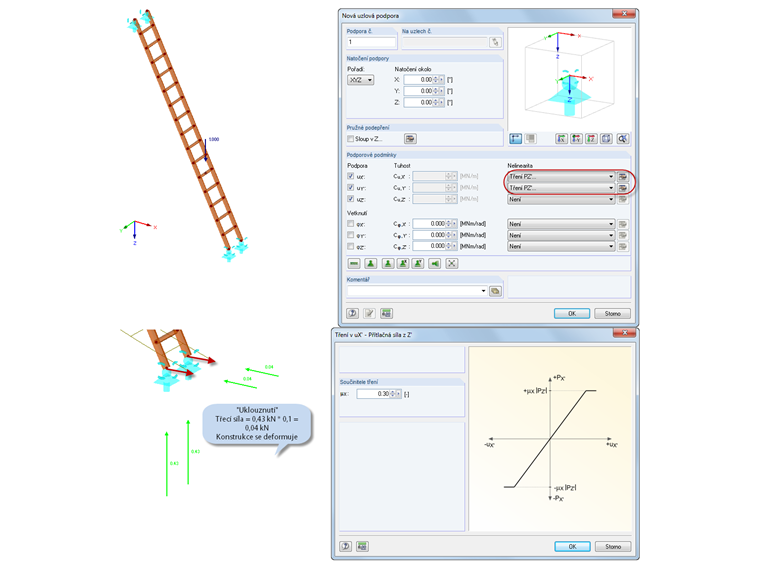760x570 pixels.
Task: Uncheck the uY' support checkbox
Action: click(350, 188)
